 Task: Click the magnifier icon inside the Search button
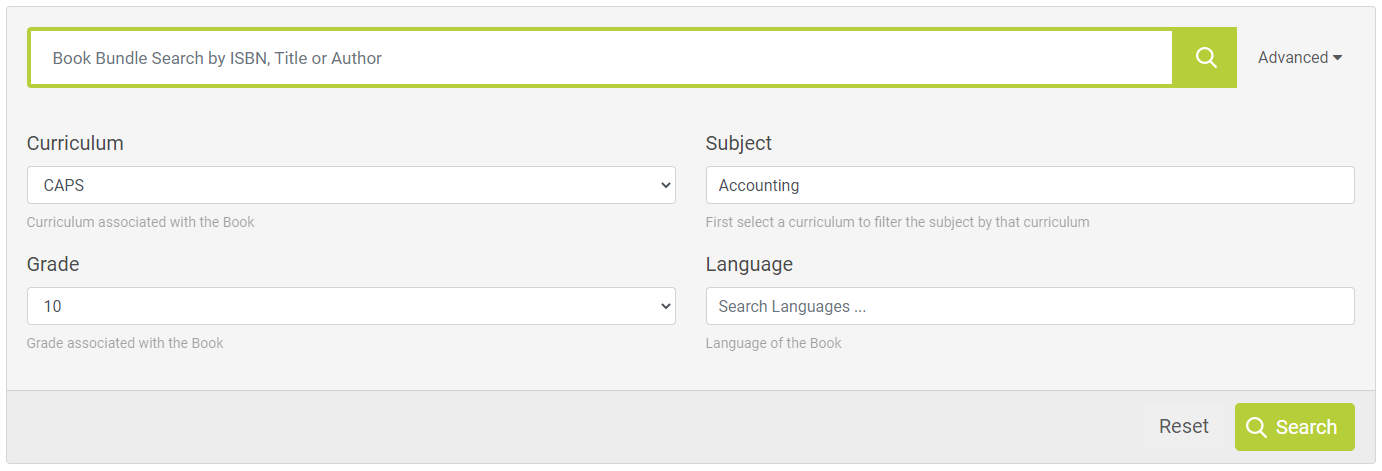point(1256,428)
